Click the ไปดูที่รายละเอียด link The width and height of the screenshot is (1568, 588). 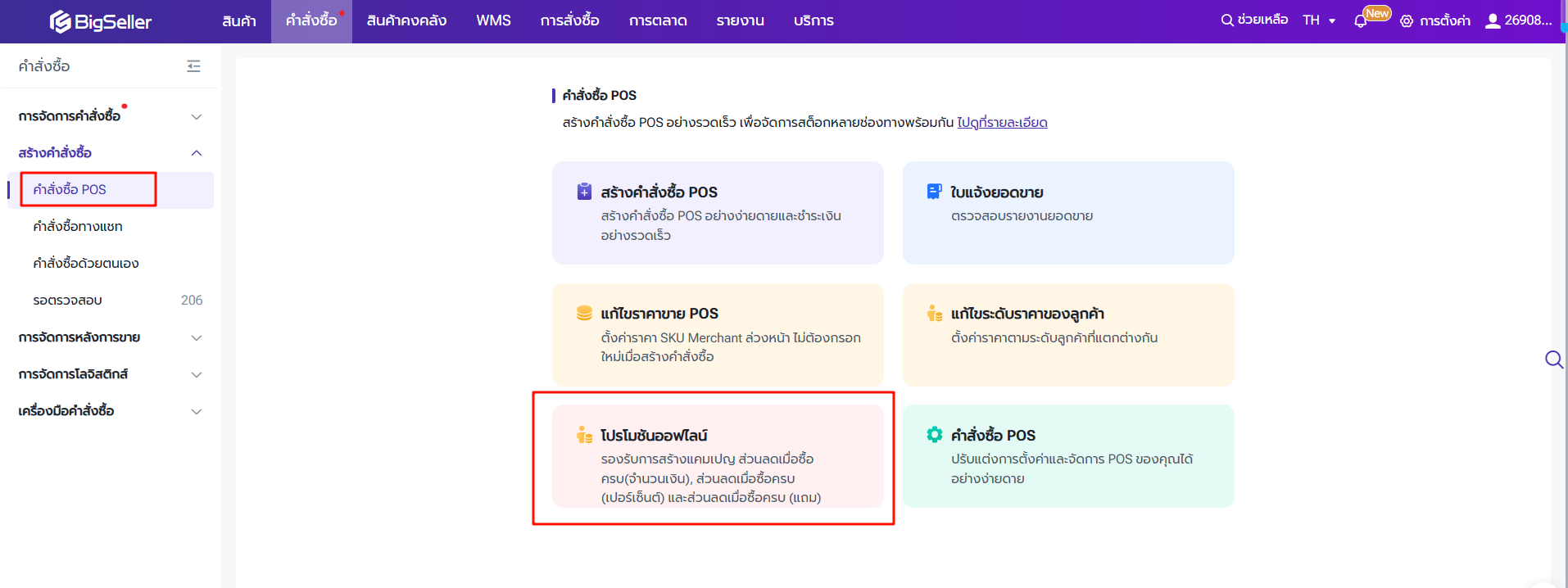tap(1002, 123)
